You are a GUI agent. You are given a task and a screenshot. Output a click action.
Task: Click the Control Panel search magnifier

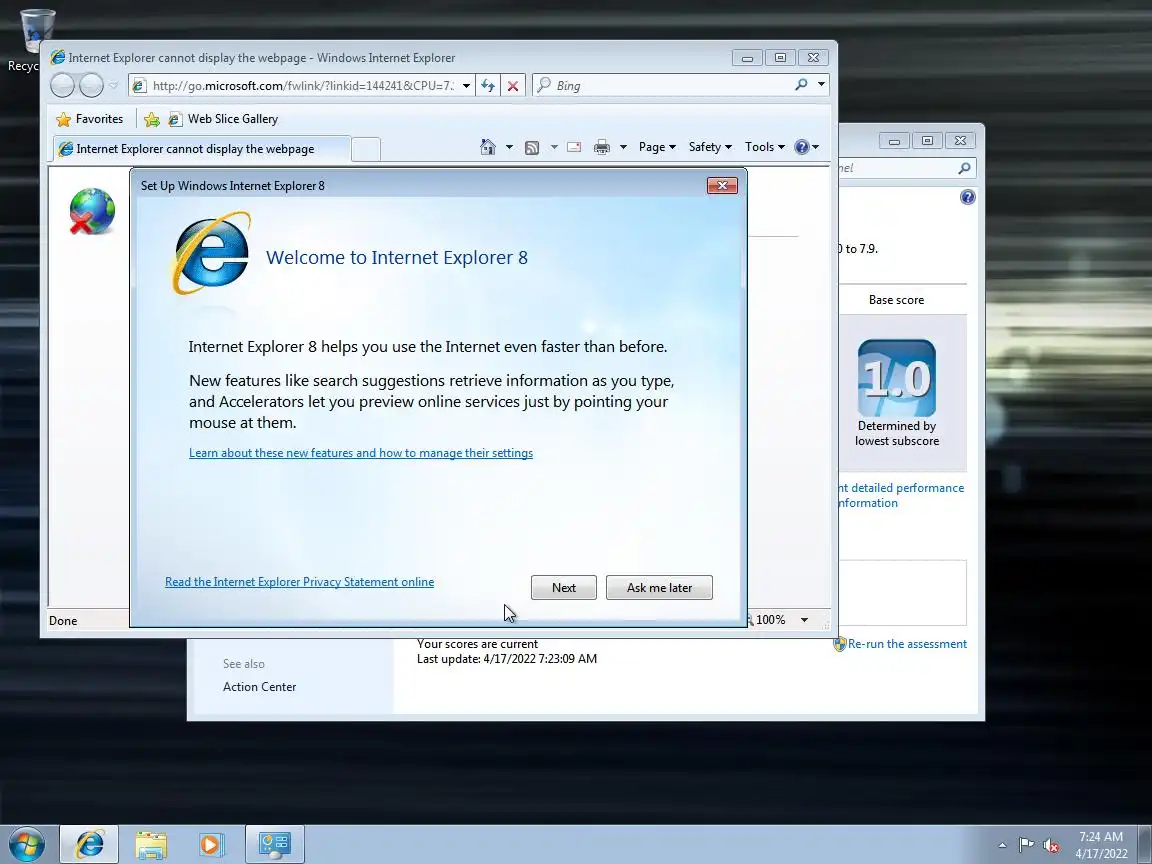click(x=964, y=168)
